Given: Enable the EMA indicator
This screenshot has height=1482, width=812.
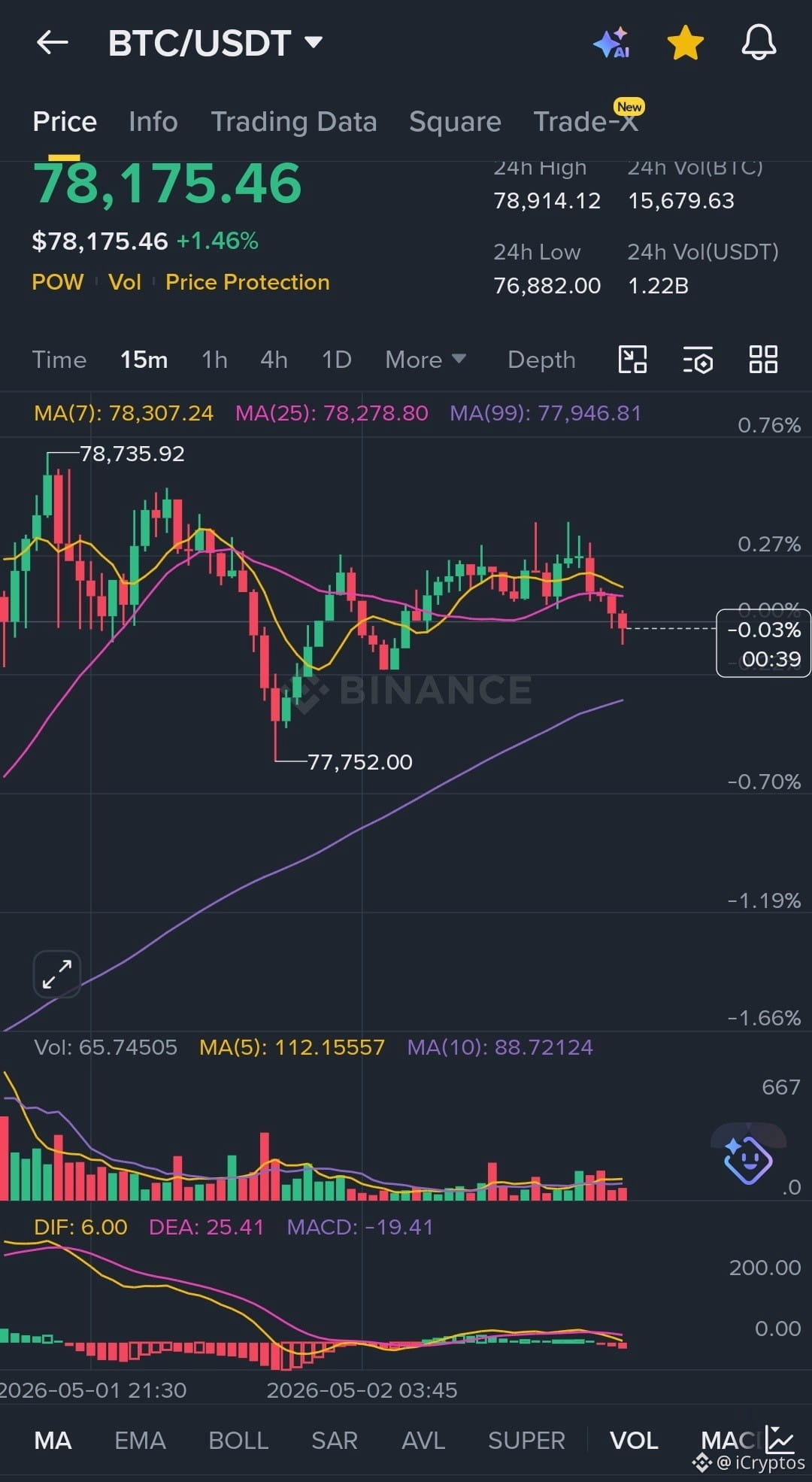Looking at the screenshot, I should pos(140,1440).
